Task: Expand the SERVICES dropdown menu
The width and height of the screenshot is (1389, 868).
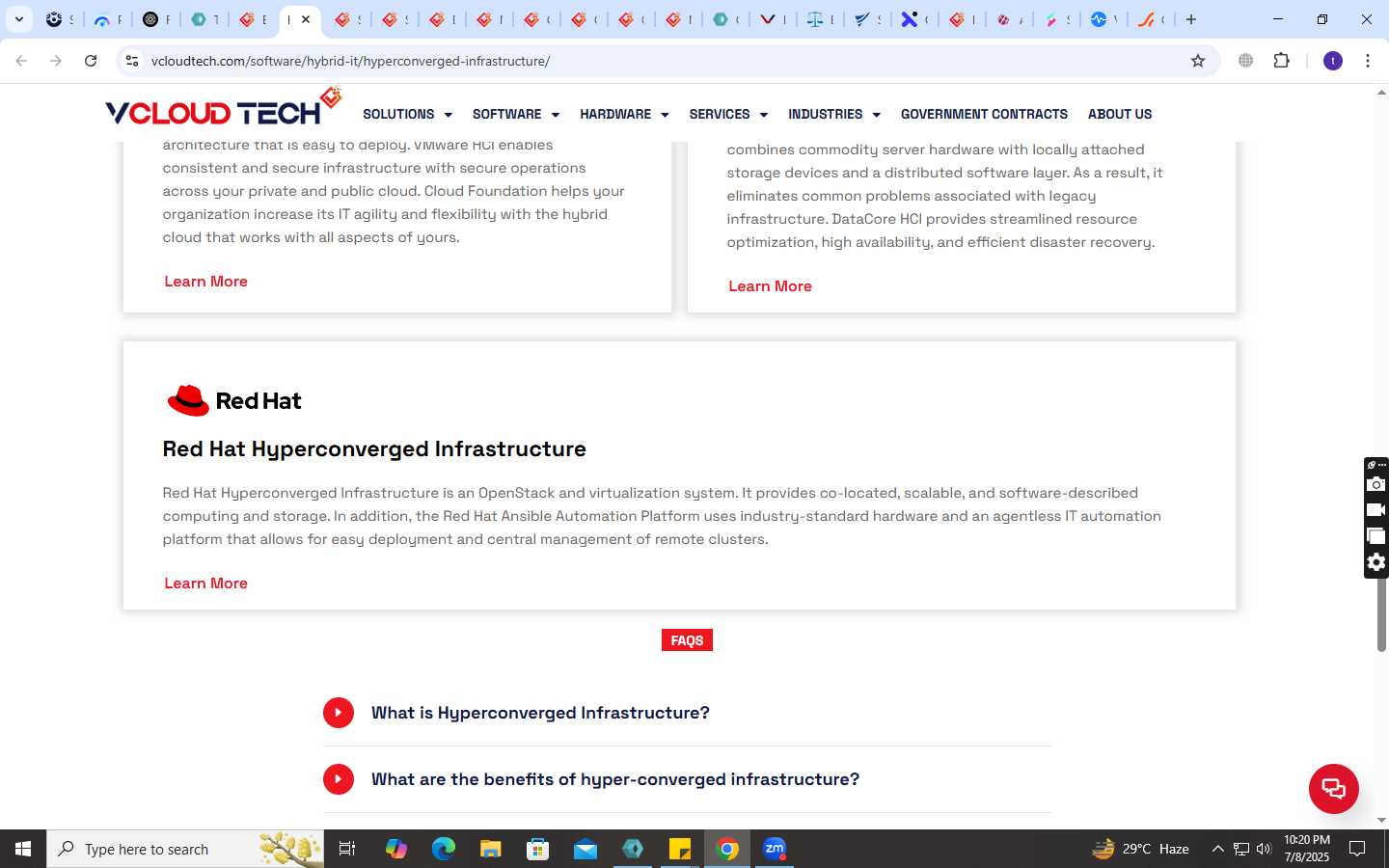Action: pyautogui.click(x=728, y=114)
